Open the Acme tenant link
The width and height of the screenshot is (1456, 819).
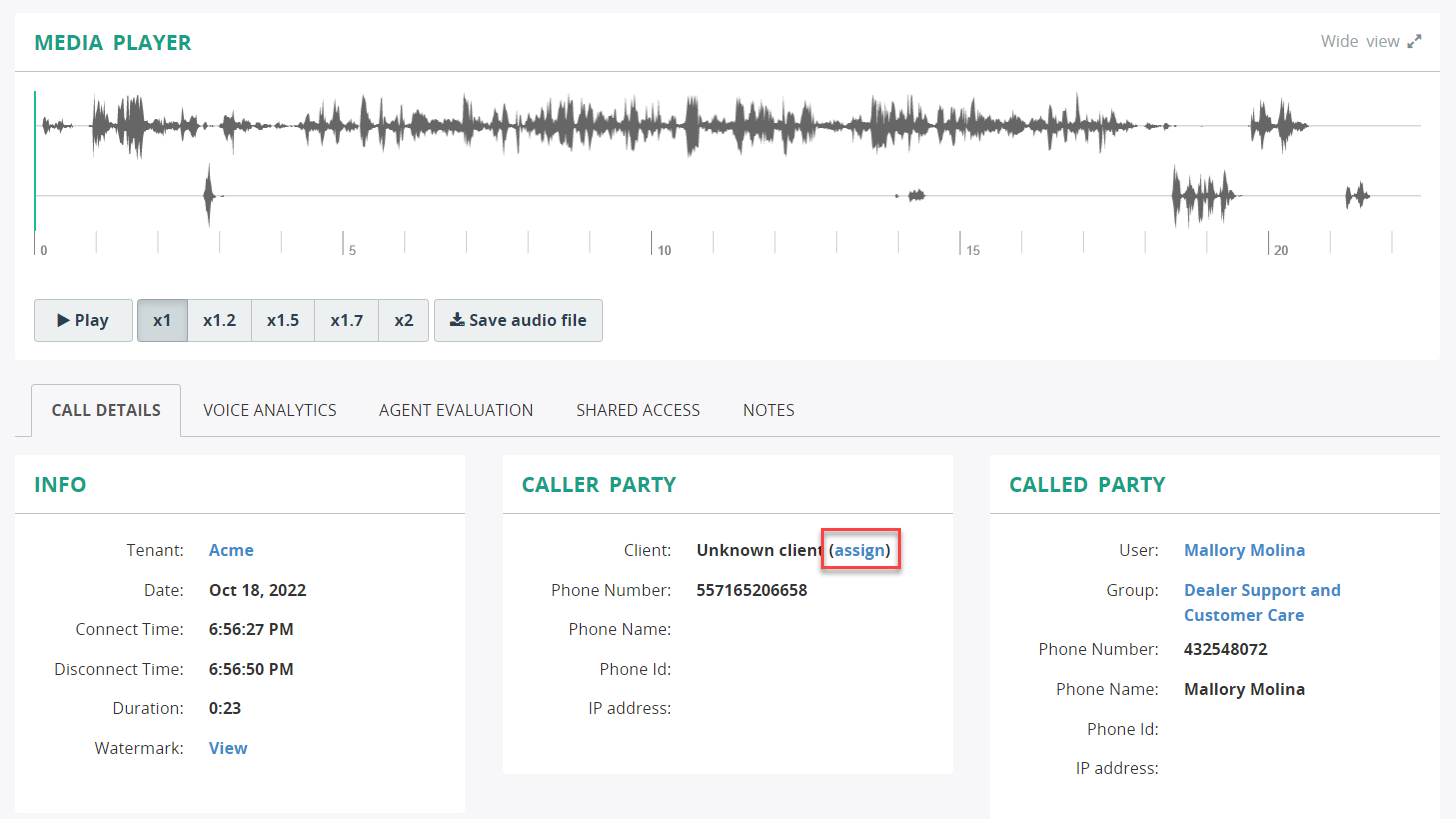tap(231, 550)
